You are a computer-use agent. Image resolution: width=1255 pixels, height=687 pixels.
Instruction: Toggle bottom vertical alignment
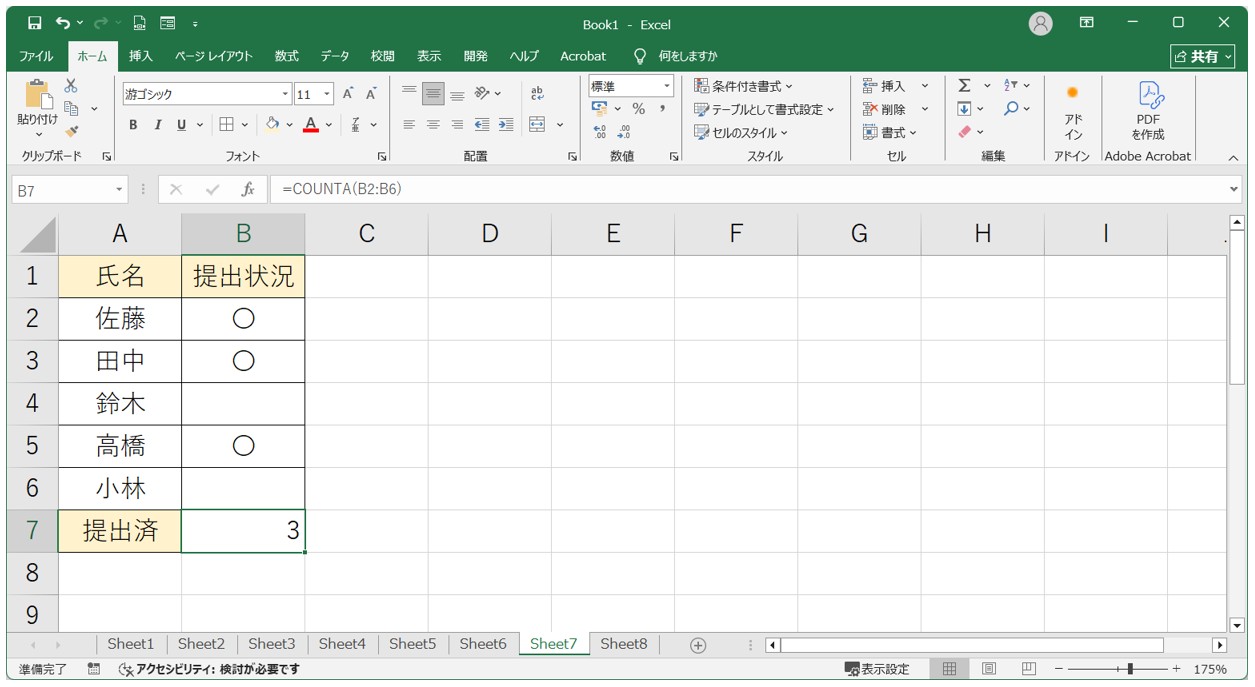coord(457,94)
